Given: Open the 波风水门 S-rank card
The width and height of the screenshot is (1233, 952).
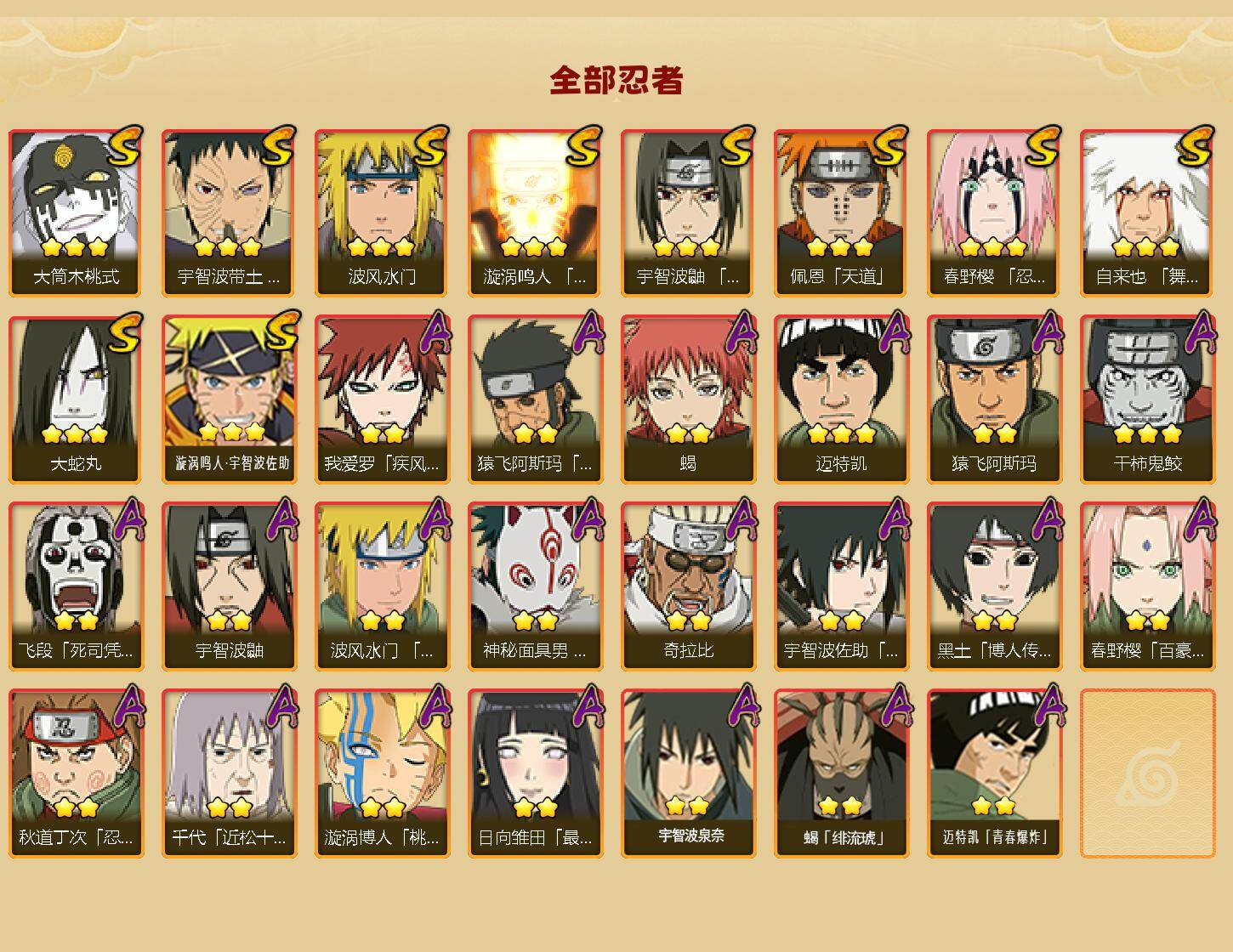Looking at the screenshot, I should (382, 212).
